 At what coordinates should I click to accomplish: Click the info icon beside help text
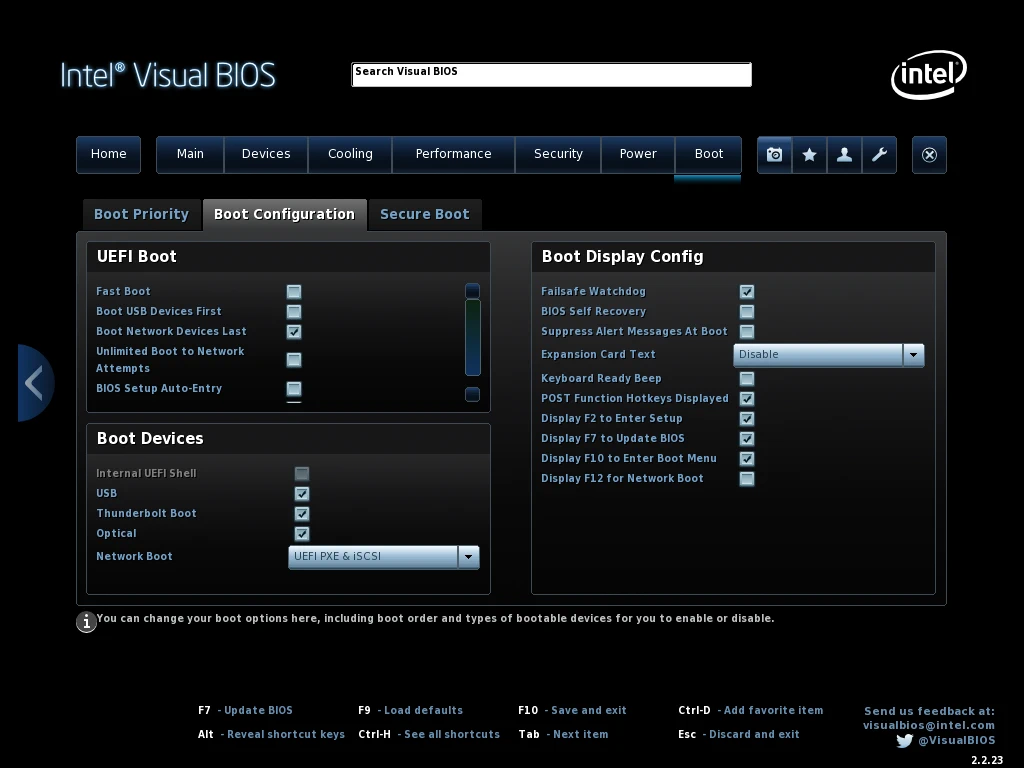87,622
